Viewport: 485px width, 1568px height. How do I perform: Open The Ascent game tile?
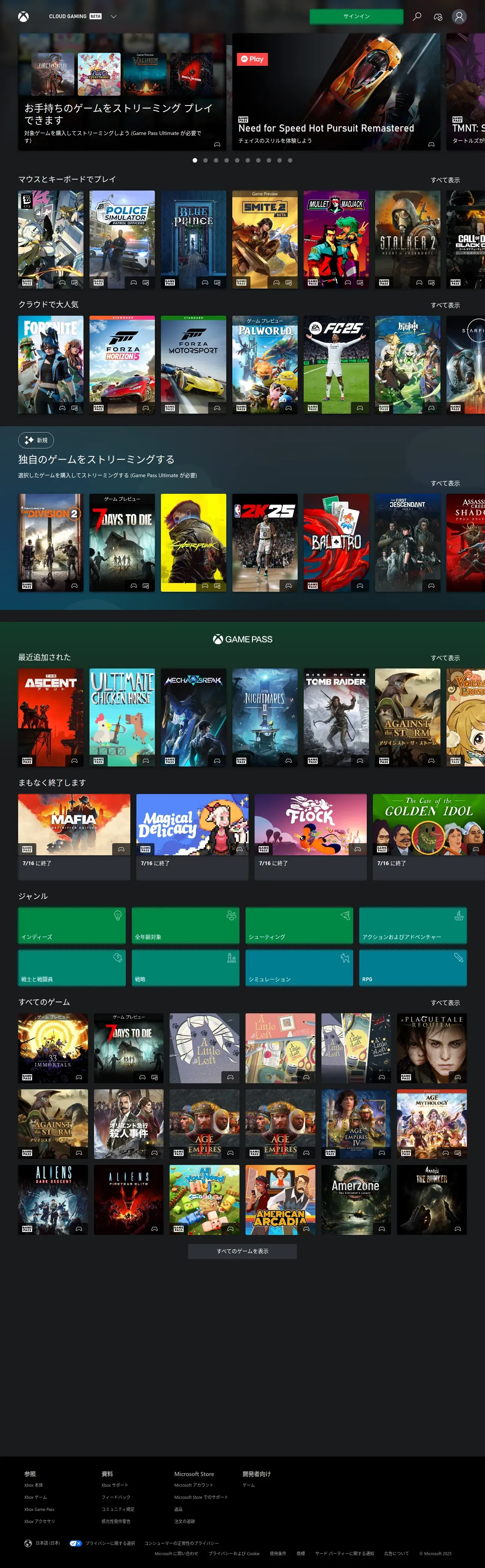coord(51,718)
